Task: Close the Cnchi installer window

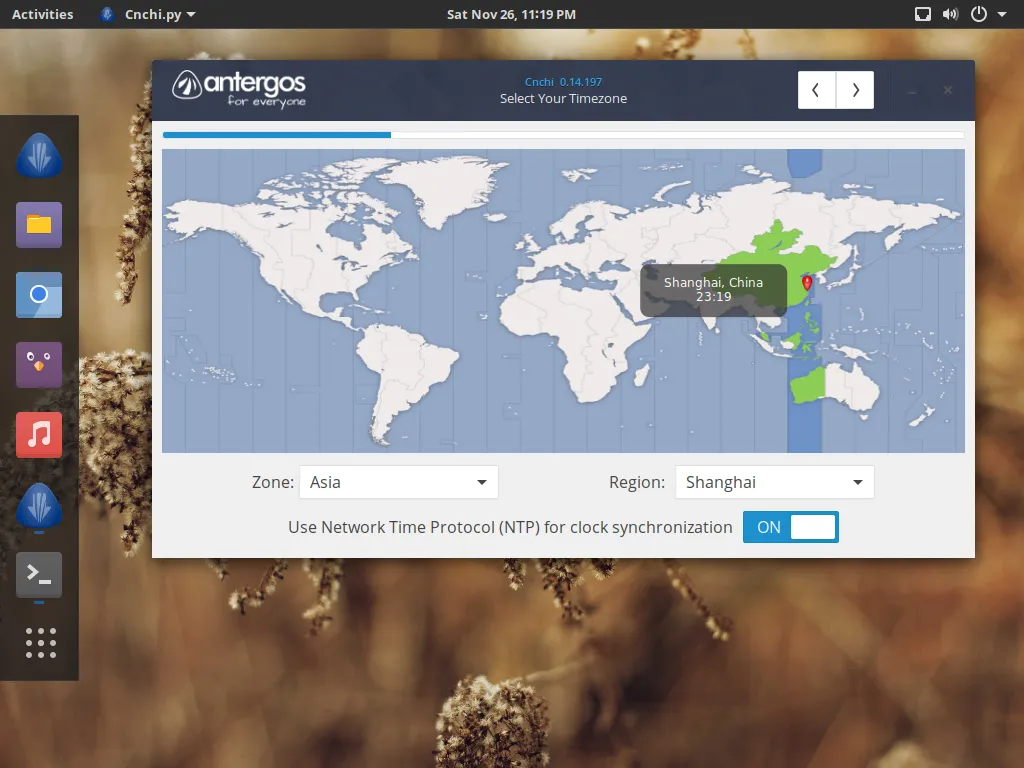Action: pyautogui.click(x=948, y=90)
